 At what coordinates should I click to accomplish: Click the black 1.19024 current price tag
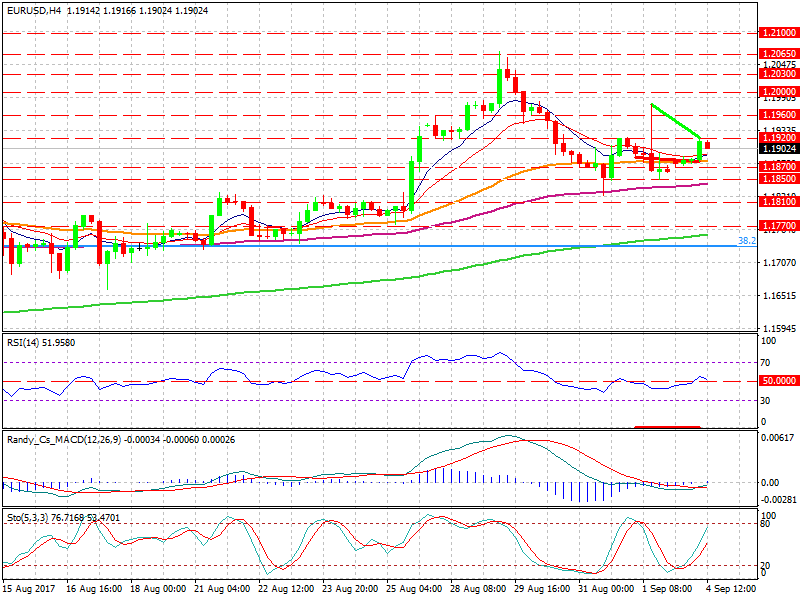click(x=779, y=148)
